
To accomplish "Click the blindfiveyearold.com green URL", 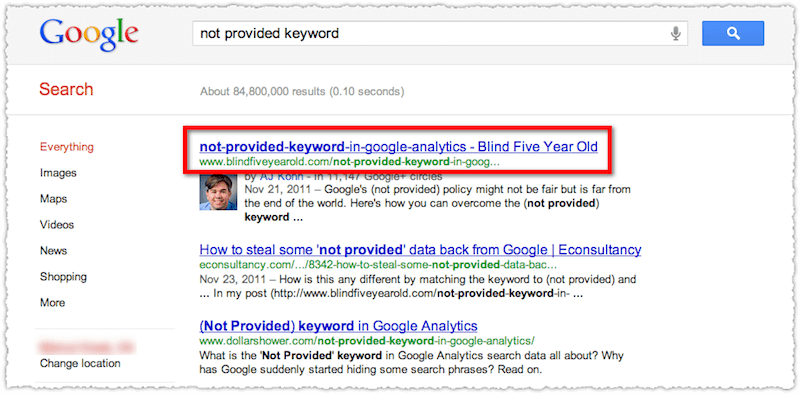I will 349,163.
